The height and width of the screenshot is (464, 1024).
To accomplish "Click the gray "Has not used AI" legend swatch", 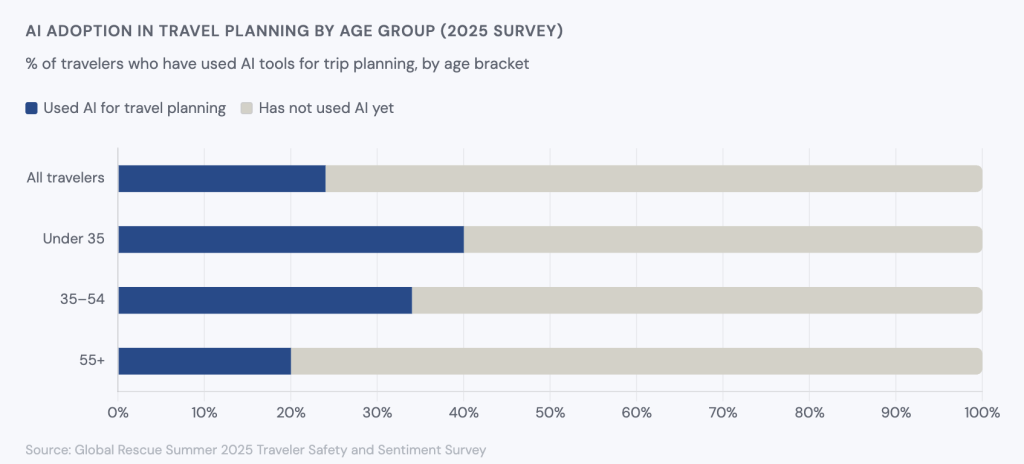I will click(x=247, y=108).
